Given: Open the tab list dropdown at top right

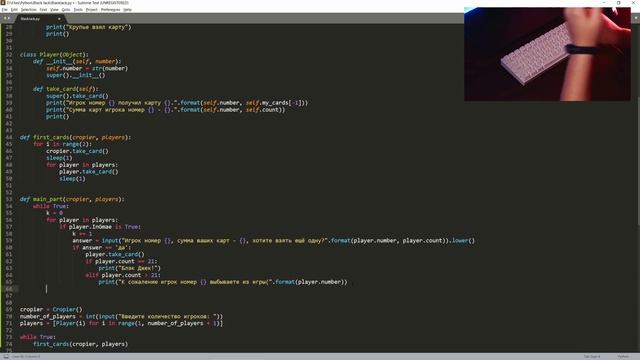Looking at the screenshot, I should [636, 18].
